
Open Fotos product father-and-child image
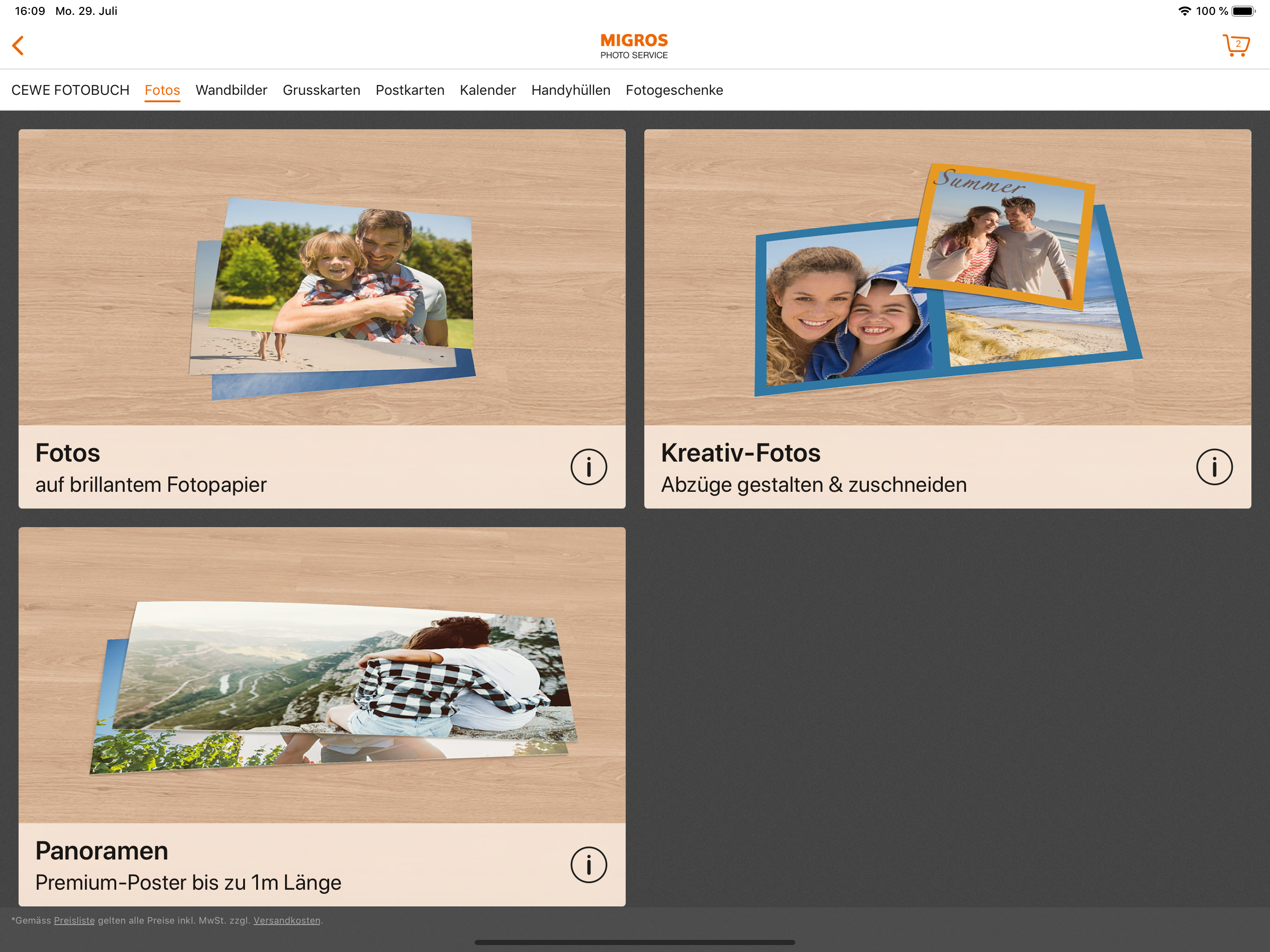[322, 278]
